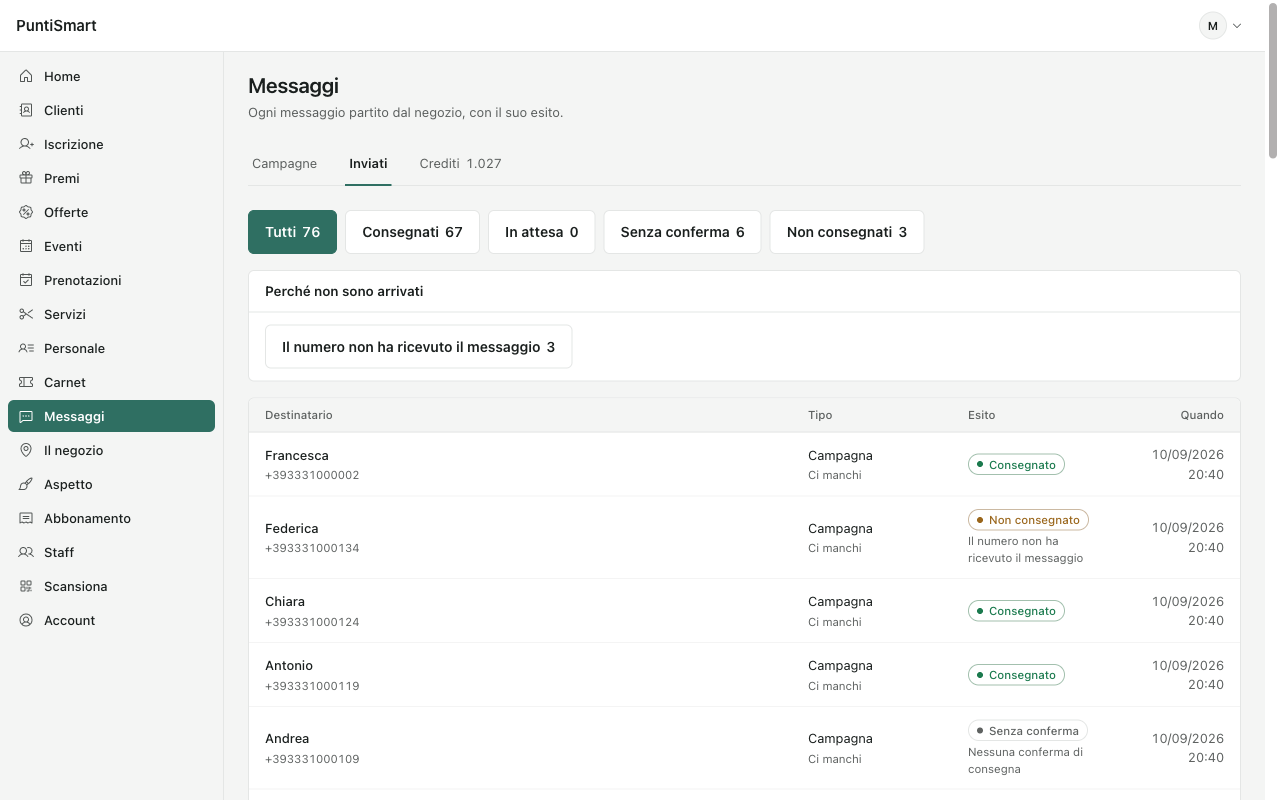The width and height of the screenshot is (1280, 800).
Task: Click the Premi gift icon
Action: 26,178
